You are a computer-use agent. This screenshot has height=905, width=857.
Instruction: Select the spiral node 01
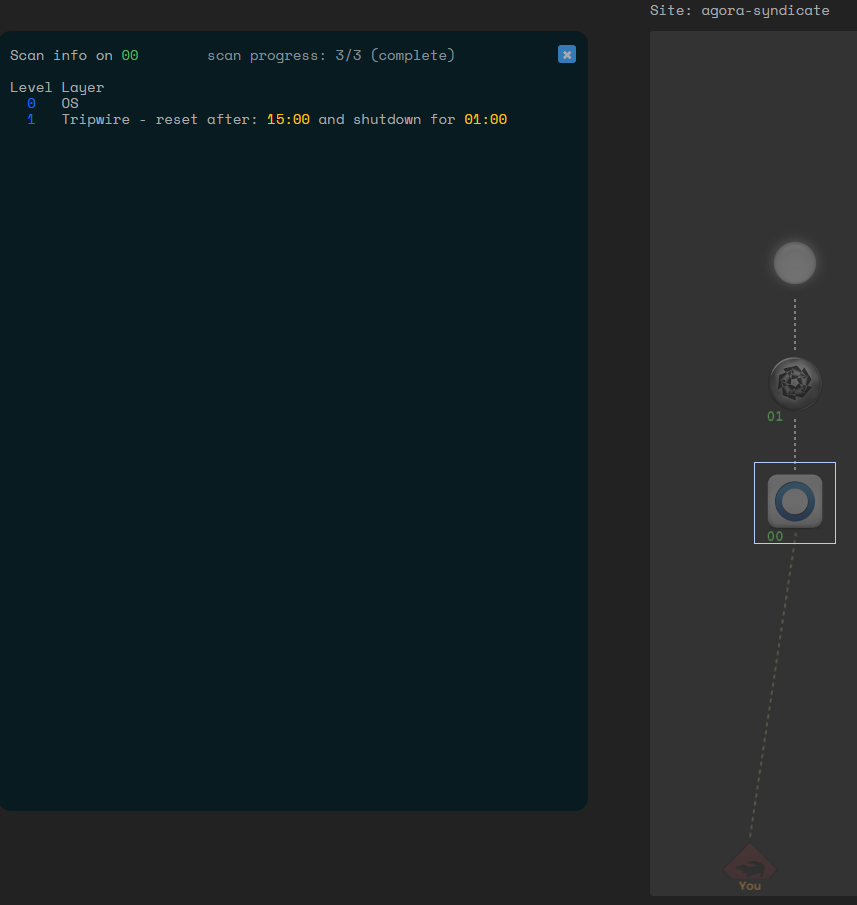point(795,383)
